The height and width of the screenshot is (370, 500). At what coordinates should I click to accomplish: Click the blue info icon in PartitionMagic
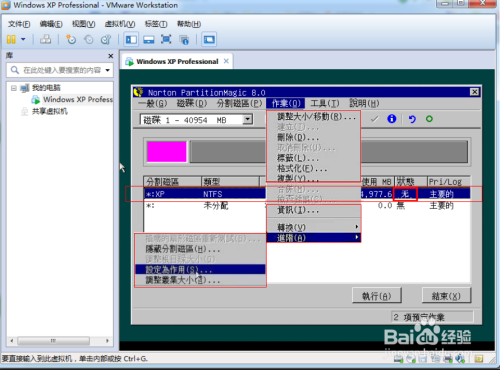(x=392, y=119)
